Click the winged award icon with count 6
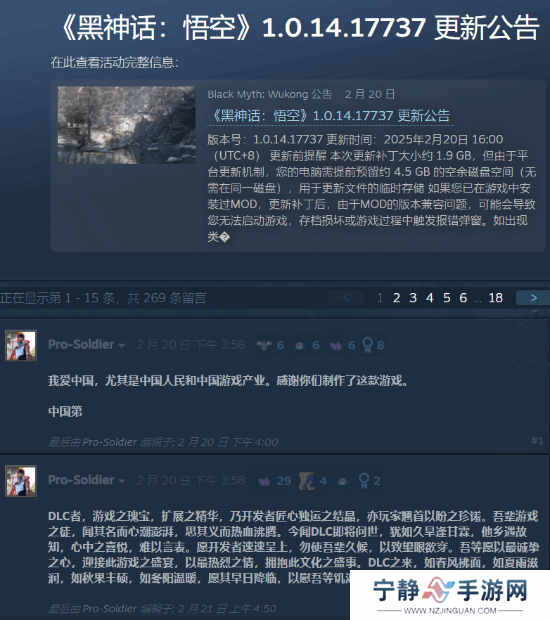This screenshot has height=620, width=550. click(x=264, y=345)
